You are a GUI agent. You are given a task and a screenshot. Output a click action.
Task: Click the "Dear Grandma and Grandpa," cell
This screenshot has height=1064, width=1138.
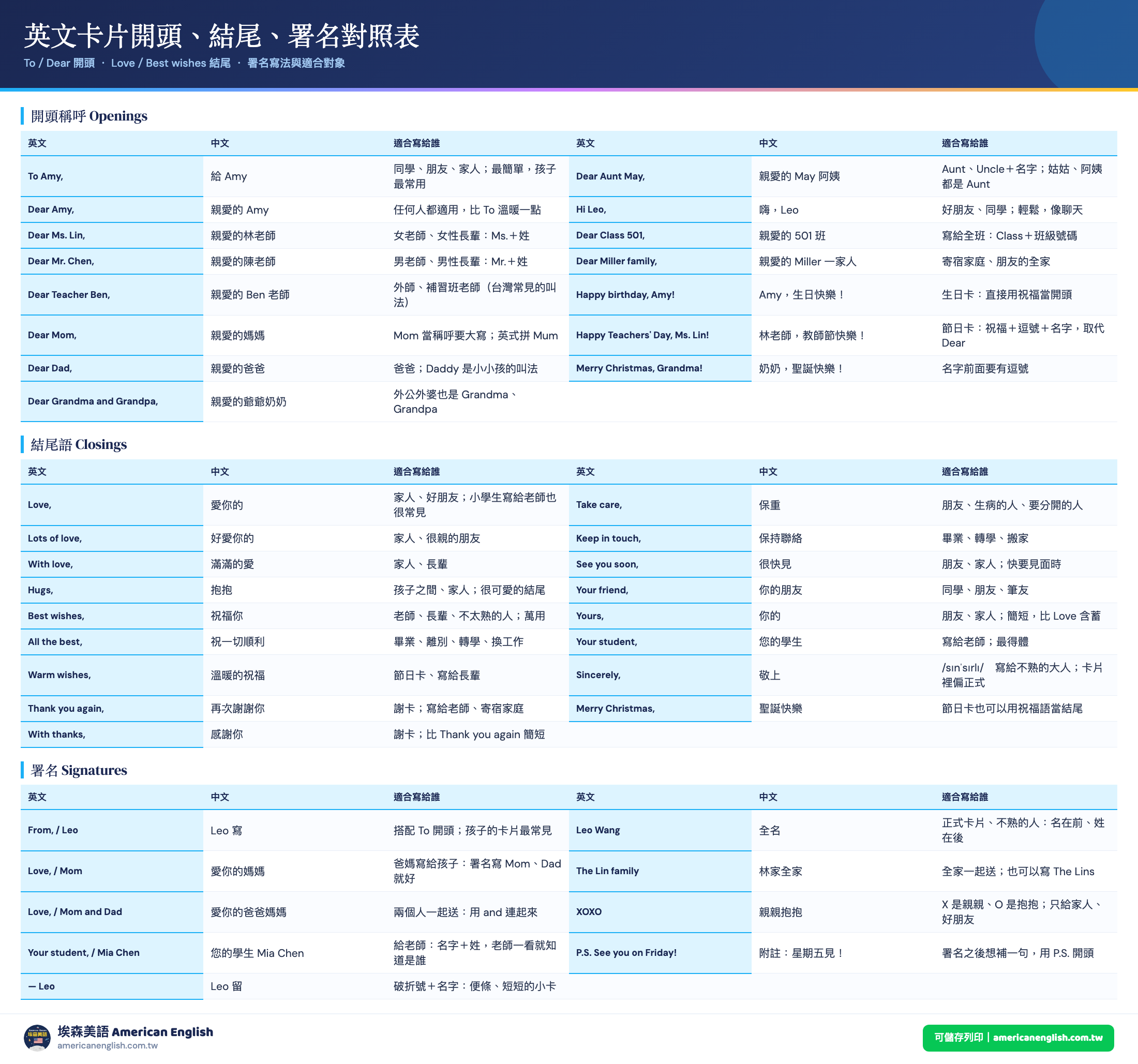[112, 401]
